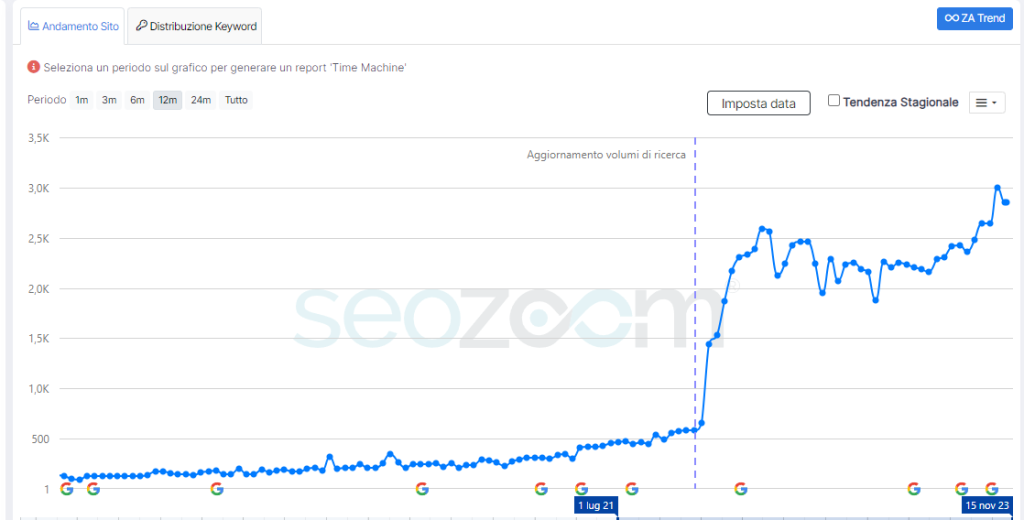The image size is (1024, 520).
Task: Click the Imposta data button
Action: pos(758,103)
